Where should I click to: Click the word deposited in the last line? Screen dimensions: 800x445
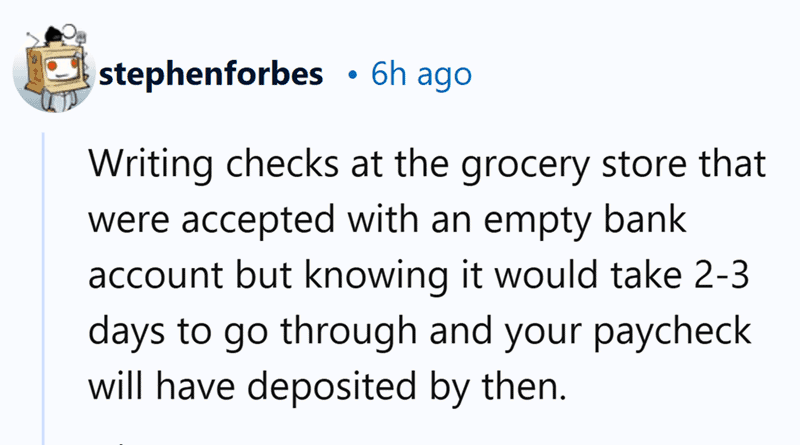[x=332, y=385]
